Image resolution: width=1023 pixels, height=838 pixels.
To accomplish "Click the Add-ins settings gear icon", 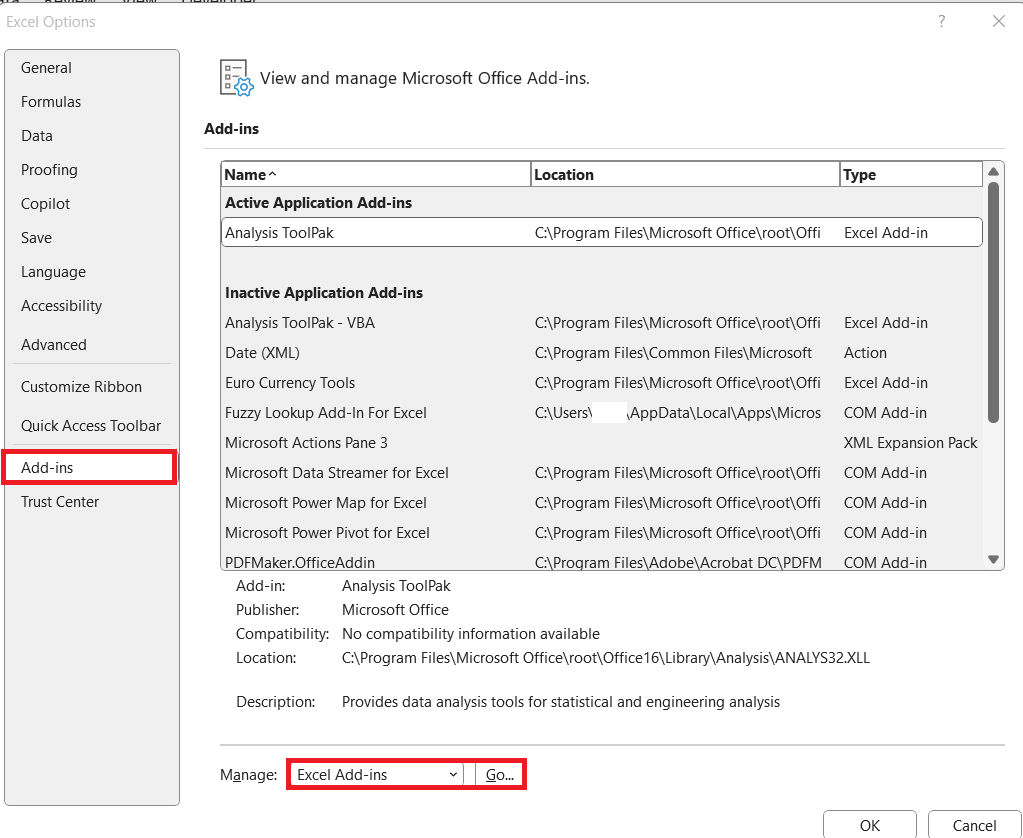I will tap(236, 78).
